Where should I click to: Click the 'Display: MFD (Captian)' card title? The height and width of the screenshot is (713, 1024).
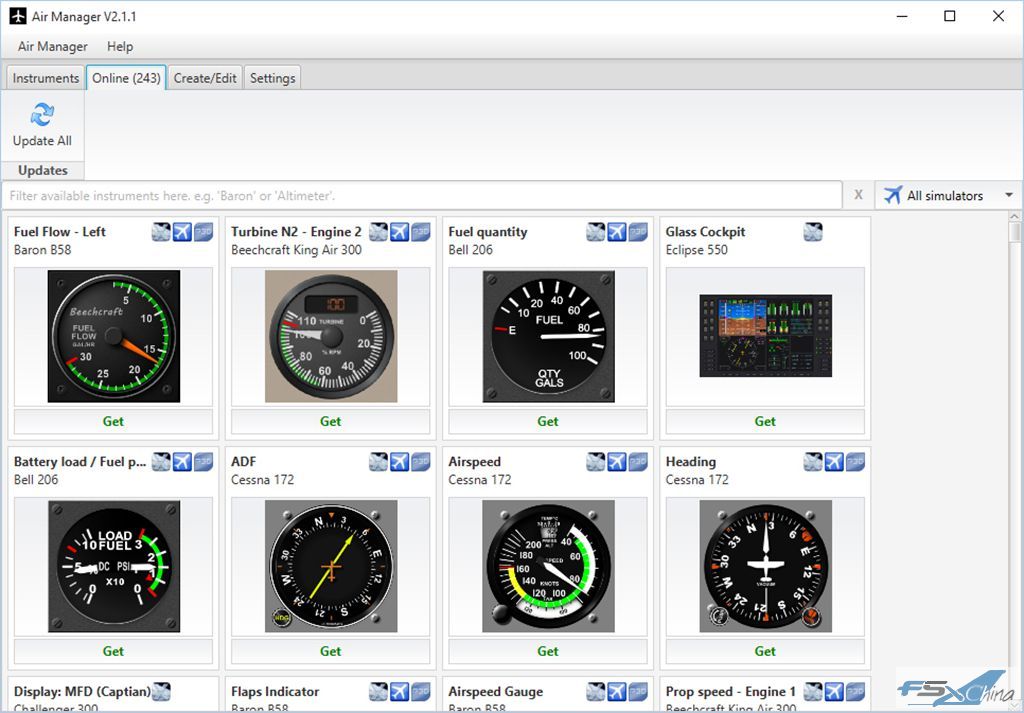point(82,691)
